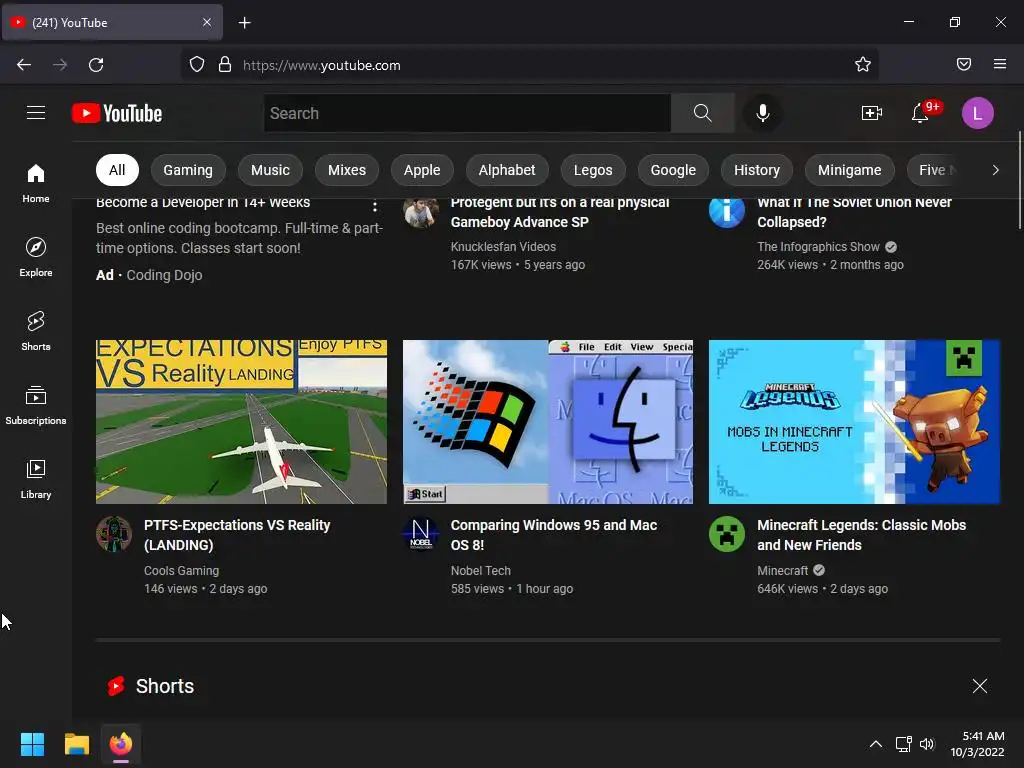Go to Home in sidebar
The height and width of the screenshot is (768, 1024).
pos(36,184)
